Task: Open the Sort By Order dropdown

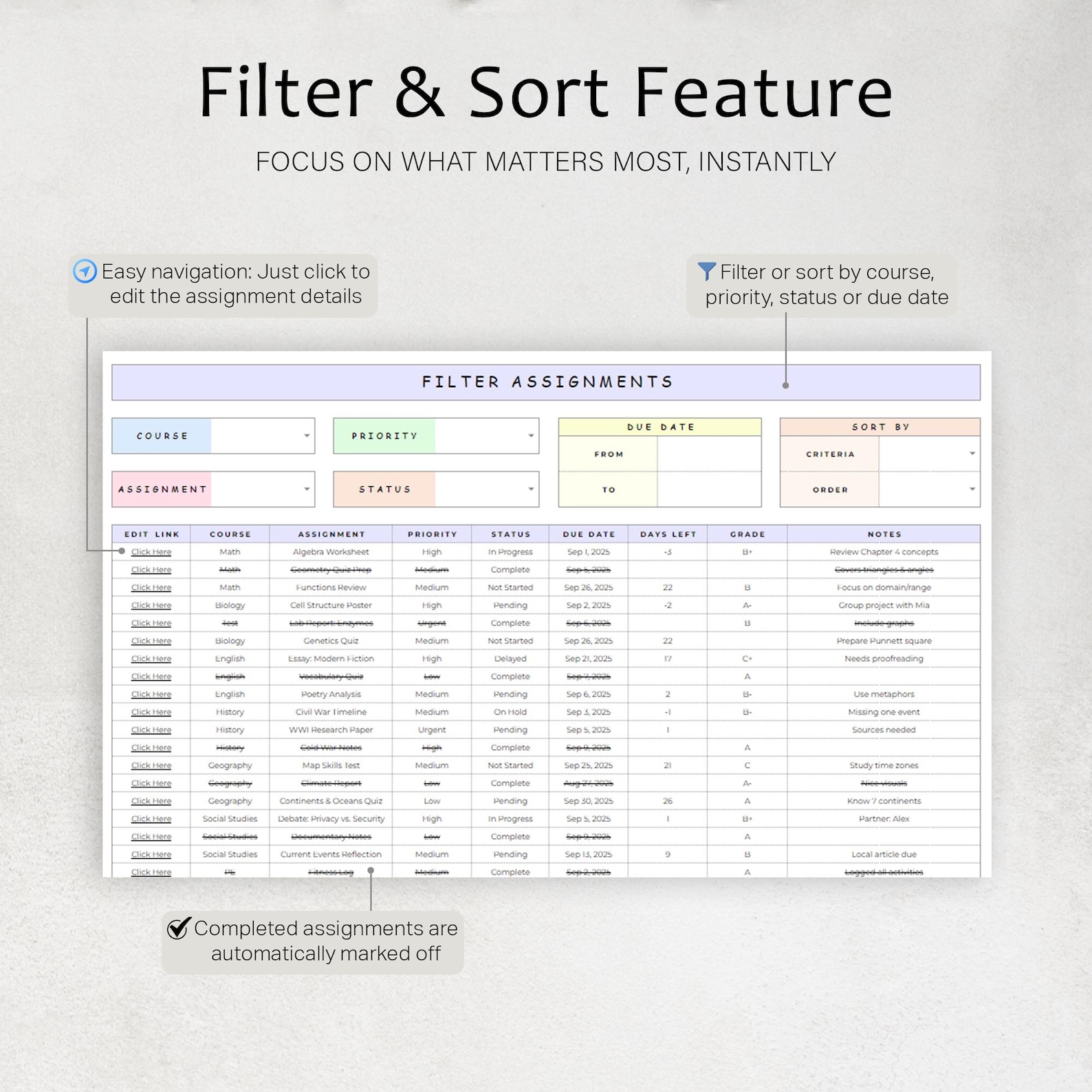Action: point(972,490)
